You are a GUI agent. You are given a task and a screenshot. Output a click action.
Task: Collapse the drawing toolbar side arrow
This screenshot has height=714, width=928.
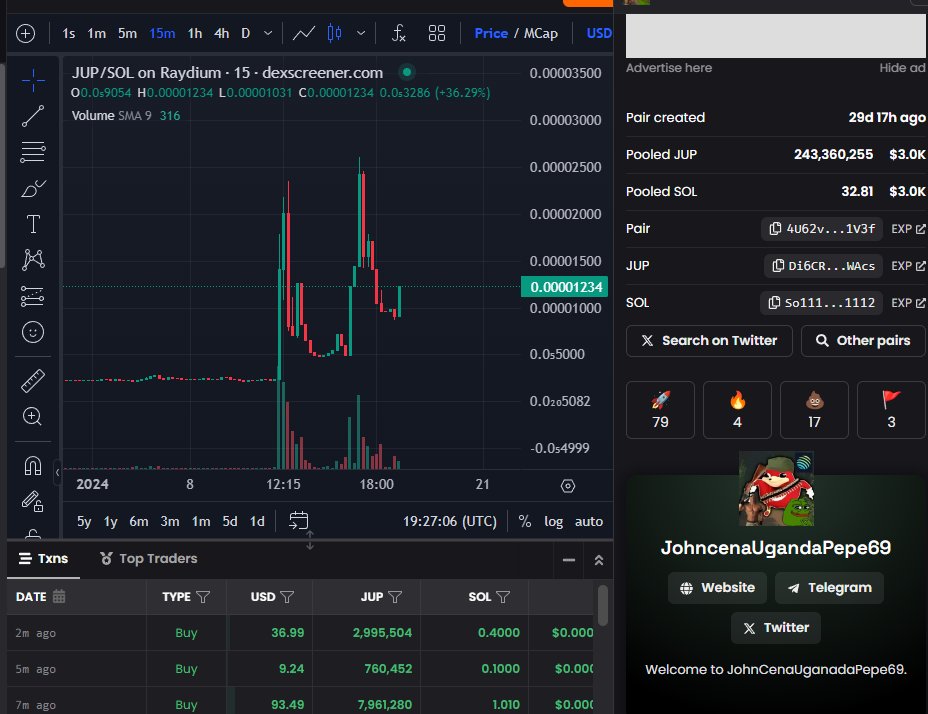[57, 472]
